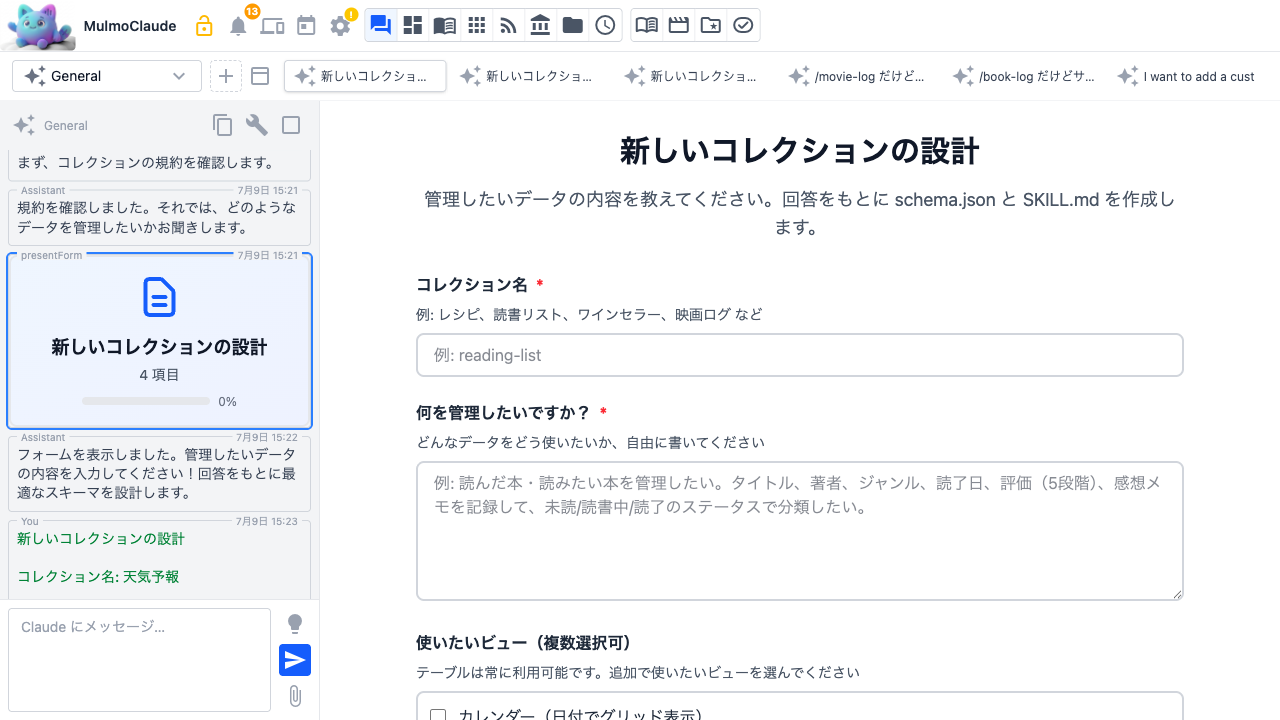Switch to the dashboard layout icon

coord(412,26)
